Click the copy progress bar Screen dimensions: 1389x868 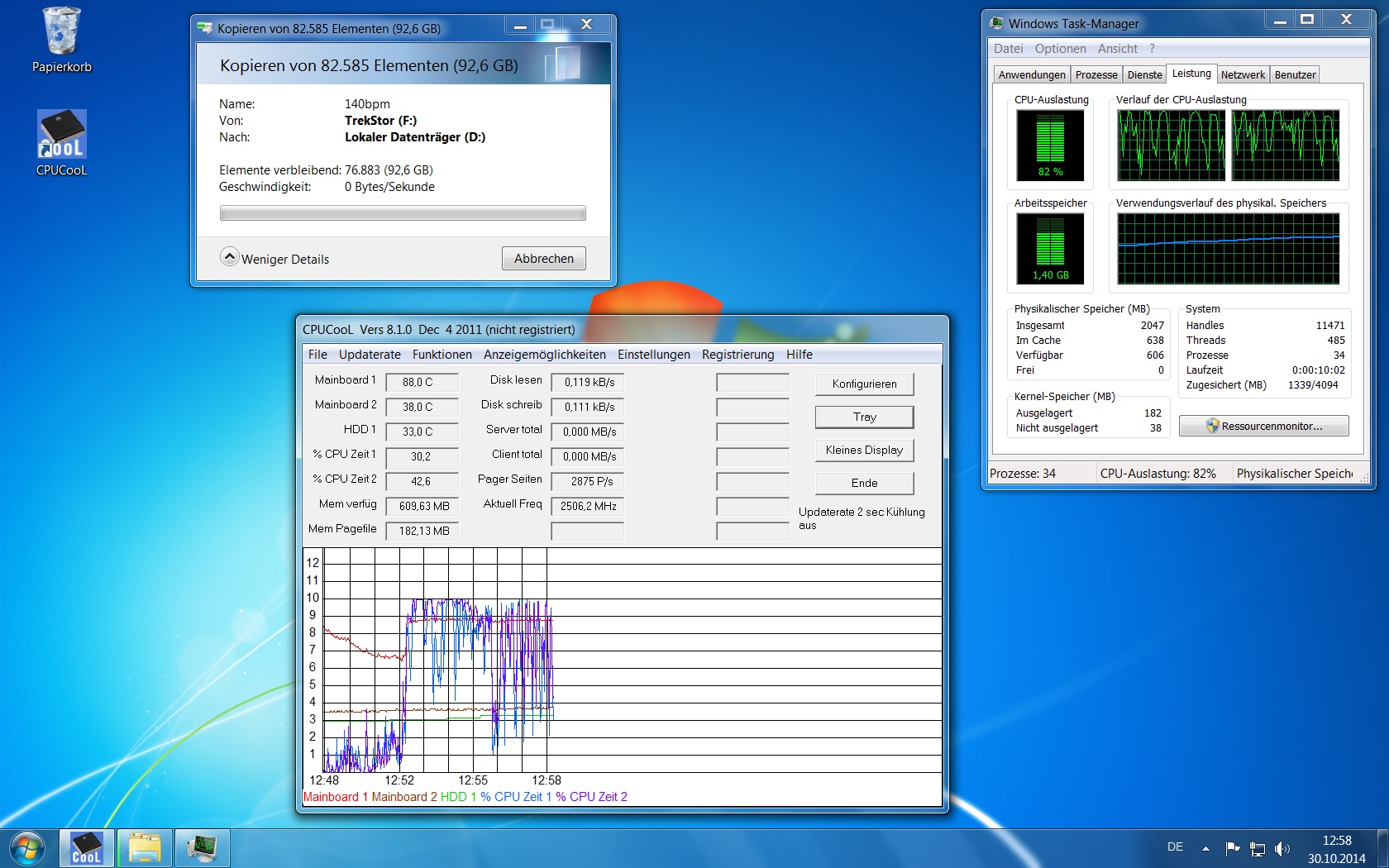403,213
